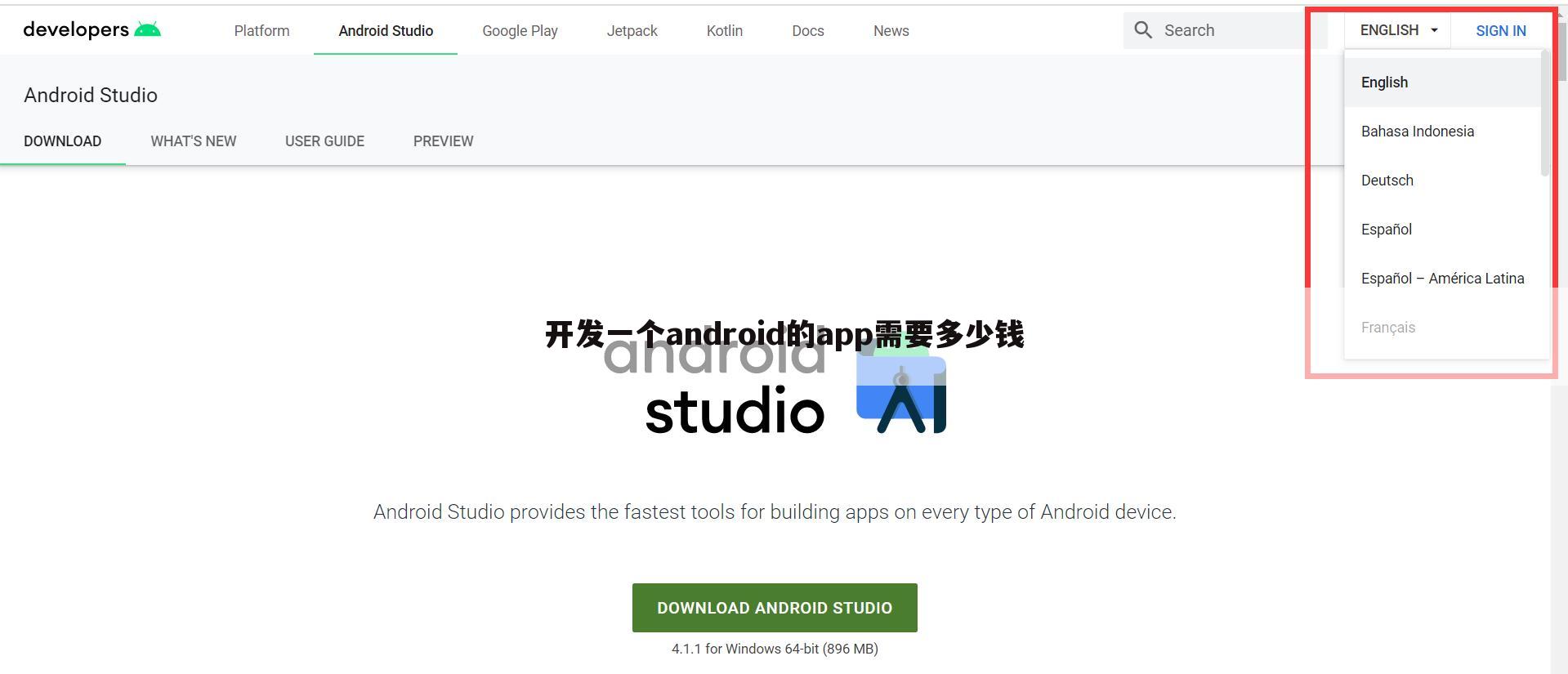Choose English from language list
1568x674 pixels.
tap(1442, 83)
